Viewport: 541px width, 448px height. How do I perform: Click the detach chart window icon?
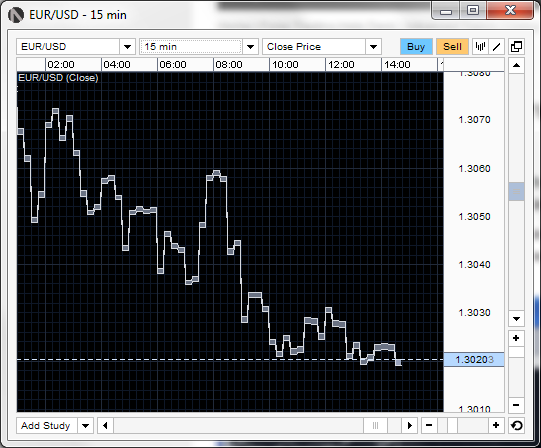pos(516,47)
